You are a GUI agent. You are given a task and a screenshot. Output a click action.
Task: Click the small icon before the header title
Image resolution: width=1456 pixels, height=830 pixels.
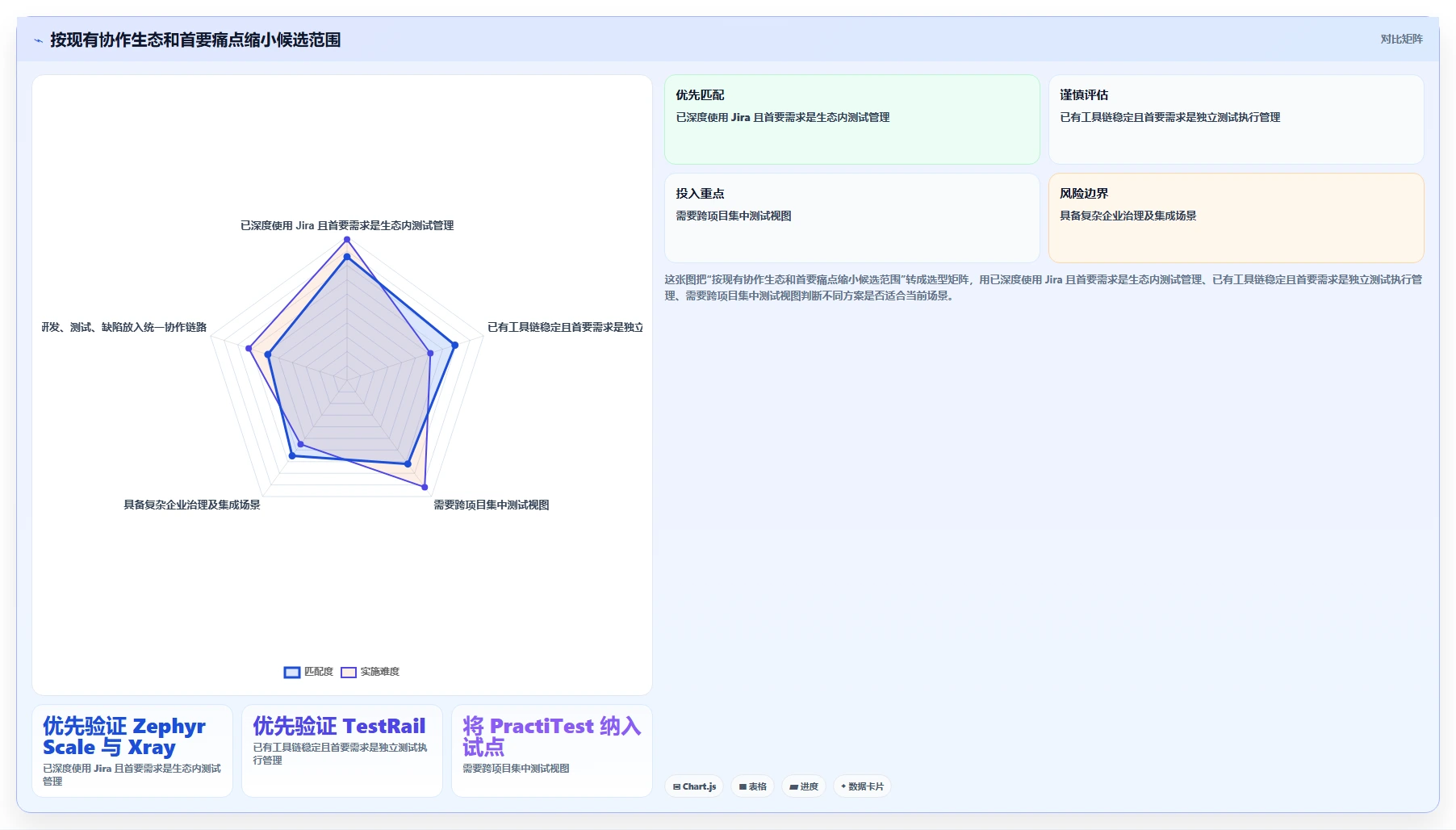point(38,40)
